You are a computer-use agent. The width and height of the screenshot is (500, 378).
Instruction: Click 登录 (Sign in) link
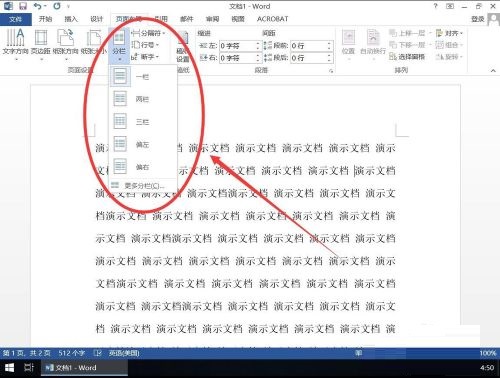477,19
